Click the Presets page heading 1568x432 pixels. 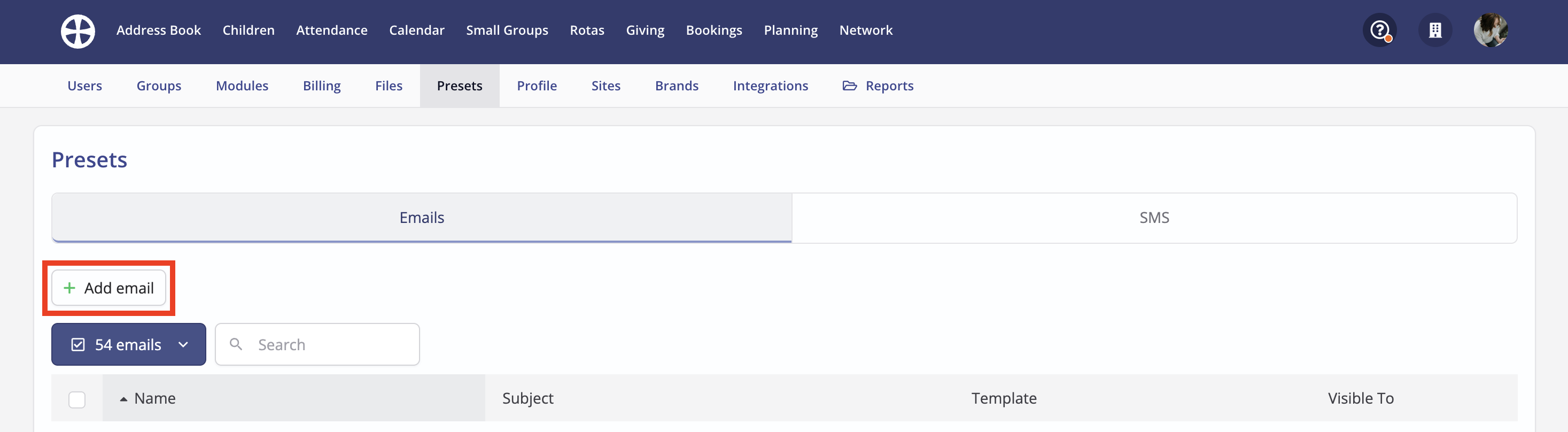(89, 160)
